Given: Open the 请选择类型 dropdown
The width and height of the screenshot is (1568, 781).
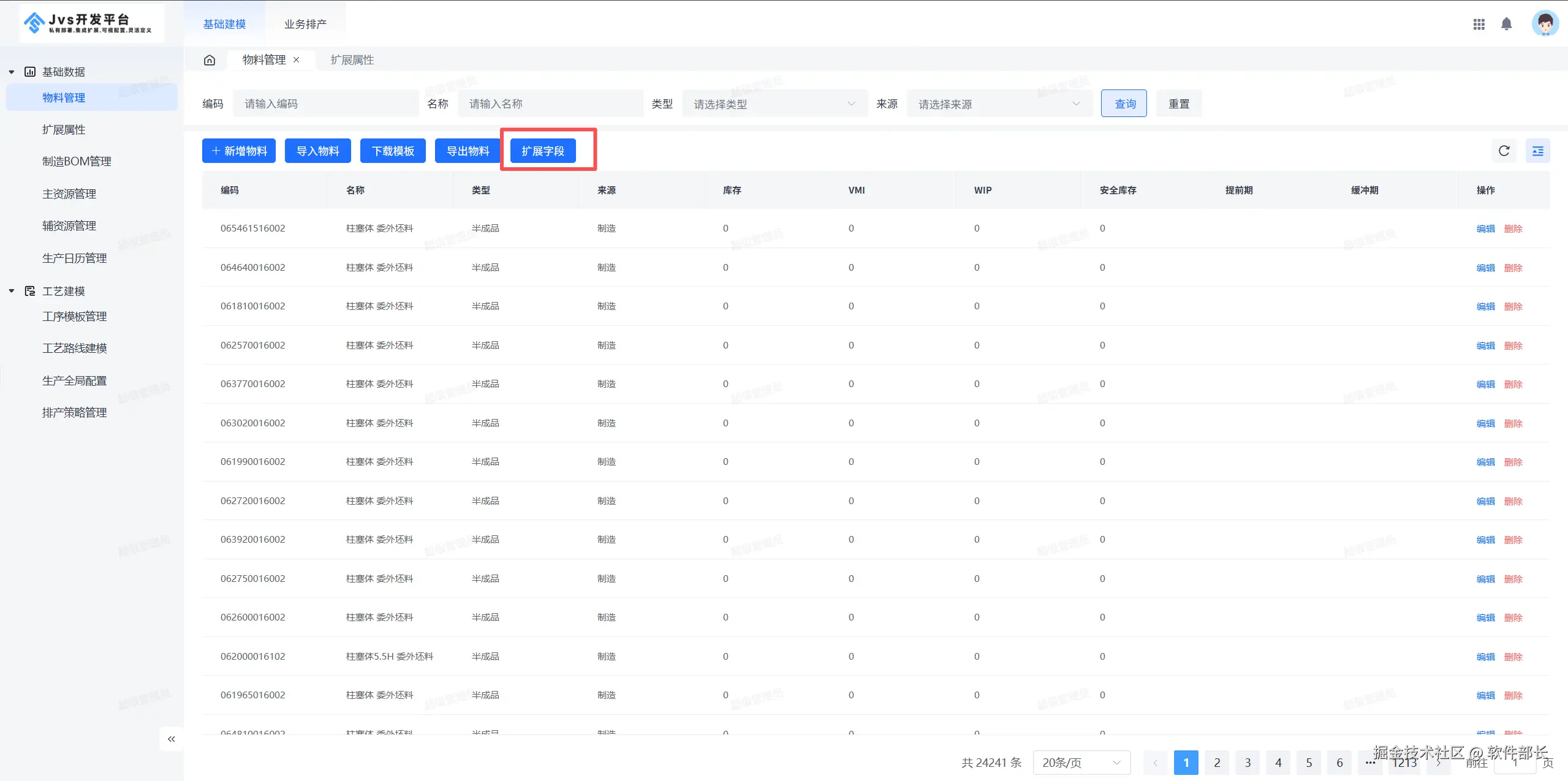Looking at the screenshot, I should [x=774, y=104].
